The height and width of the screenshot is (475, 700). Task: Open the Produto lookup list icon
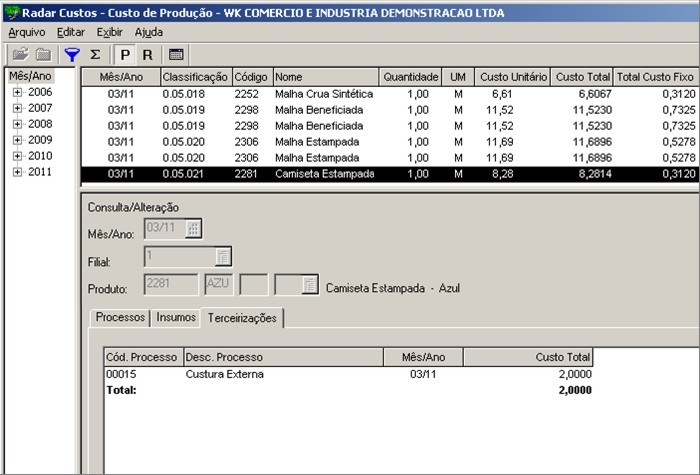(309, 286)
